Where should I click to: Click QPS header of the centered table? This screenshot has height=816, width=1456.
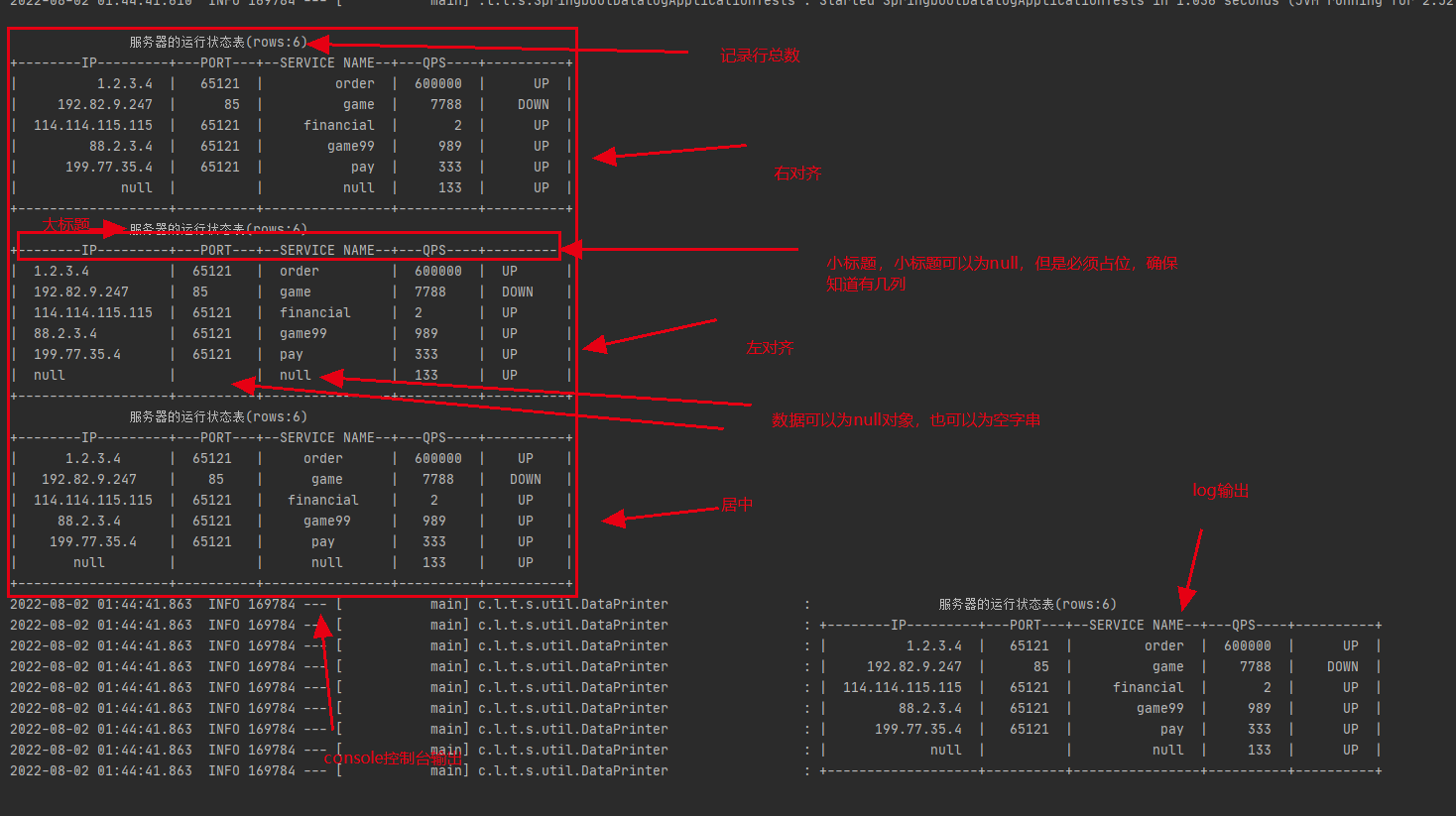[434, 437]
